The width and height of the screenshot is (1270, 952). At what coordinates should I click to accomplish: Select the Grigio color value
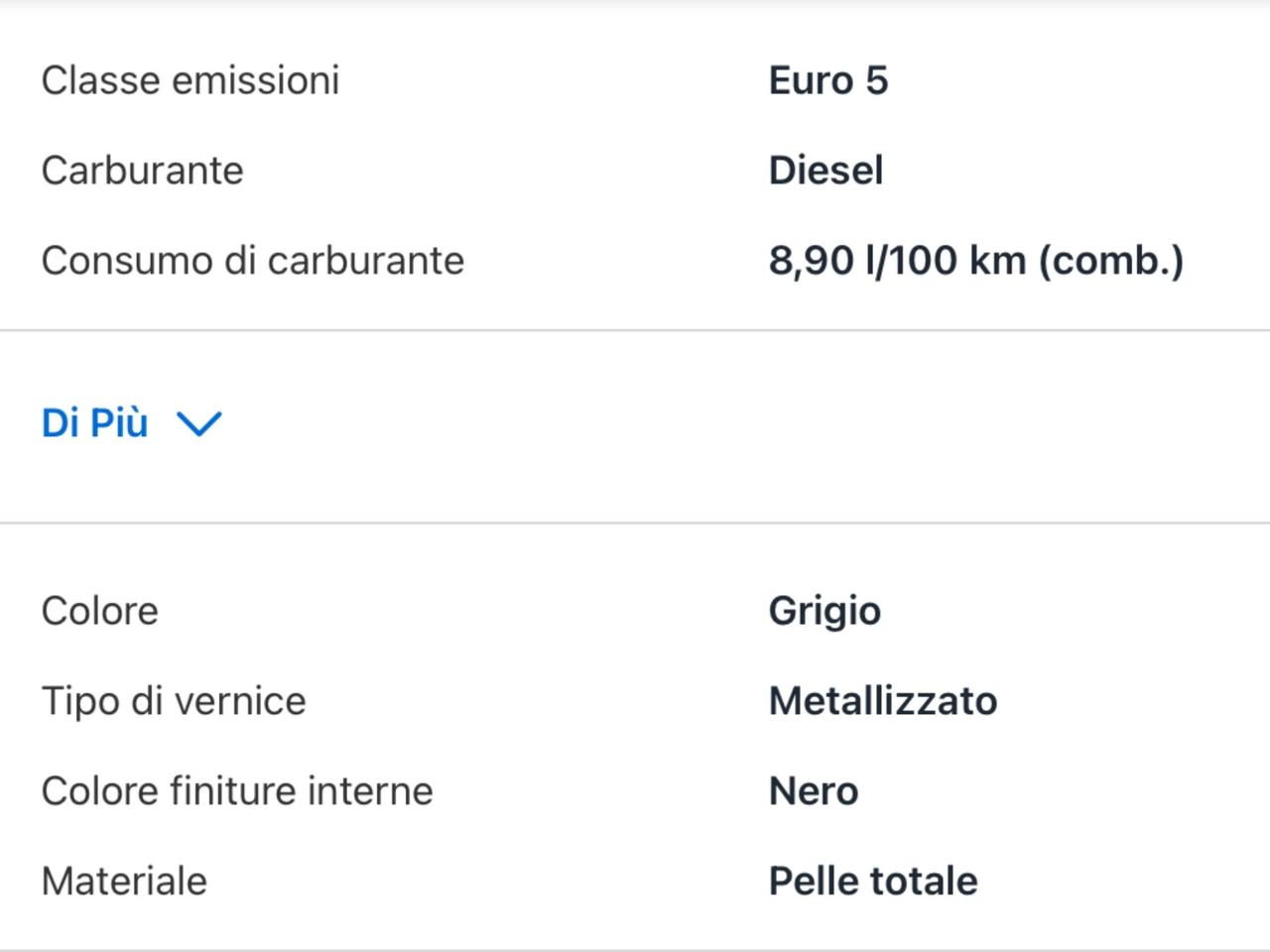[x=825, y=612]
